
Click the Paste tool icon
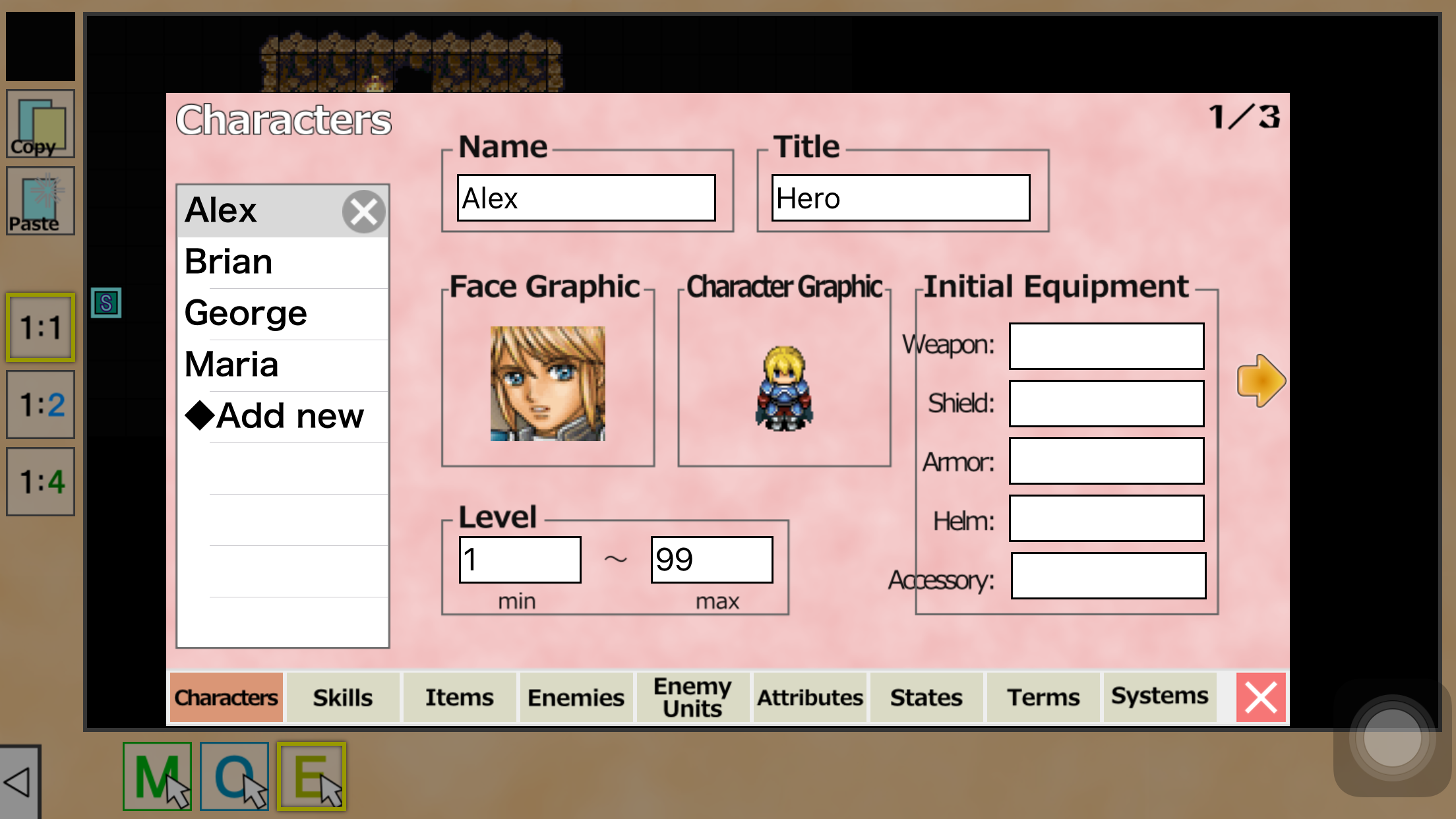tap(40, 201)
